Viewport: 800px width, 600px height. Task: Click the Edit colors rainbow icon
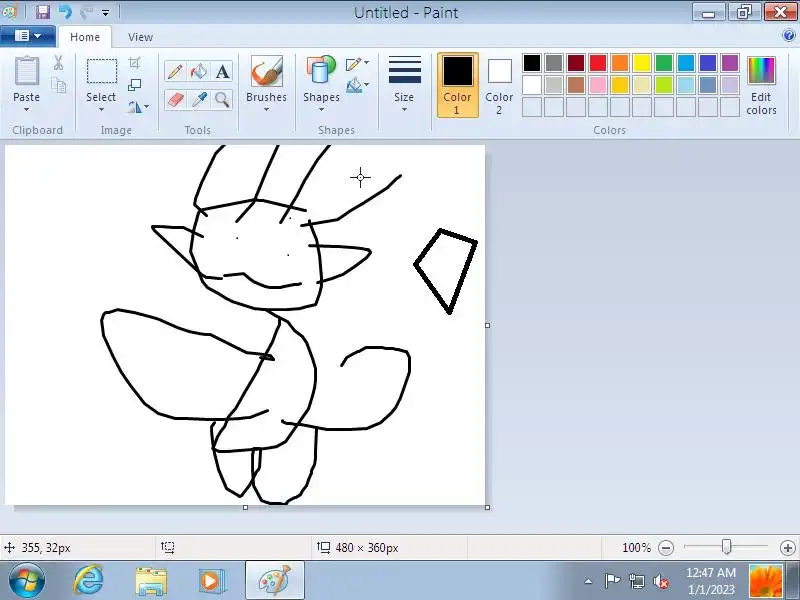pos(761,70)
